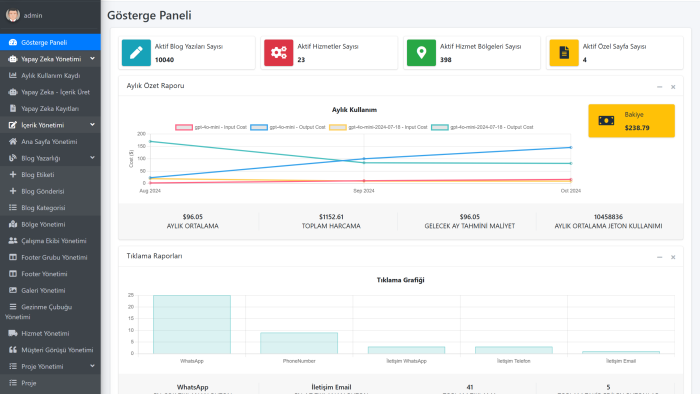The height and width of the screenshot is (394, 700).
Task: Click the PhoneNumber bar in click chart
Action: [299, 343]
